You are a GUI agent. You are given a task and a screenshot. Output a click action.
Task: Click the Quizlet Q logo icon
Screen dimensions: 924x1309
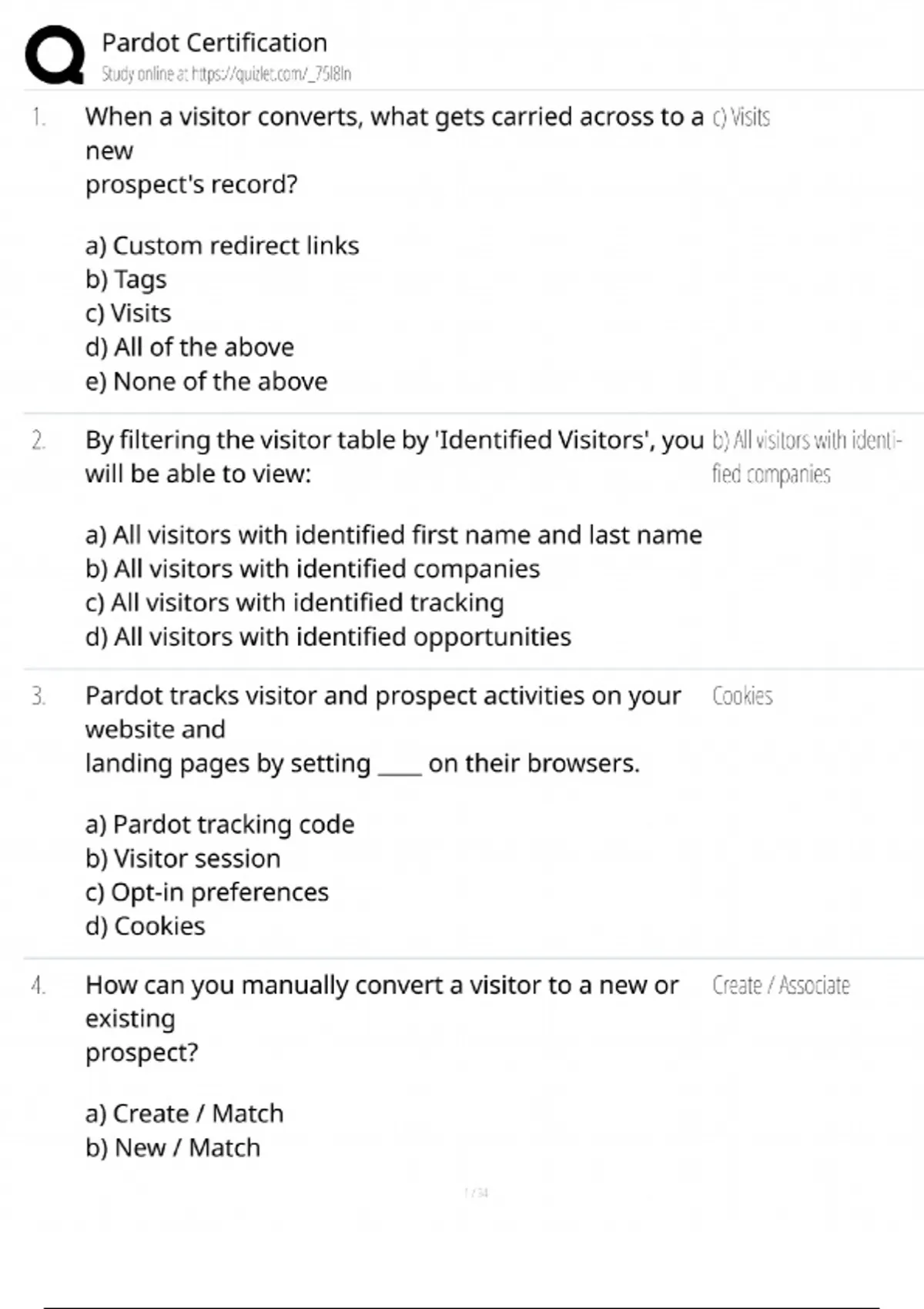coord(54,54)
